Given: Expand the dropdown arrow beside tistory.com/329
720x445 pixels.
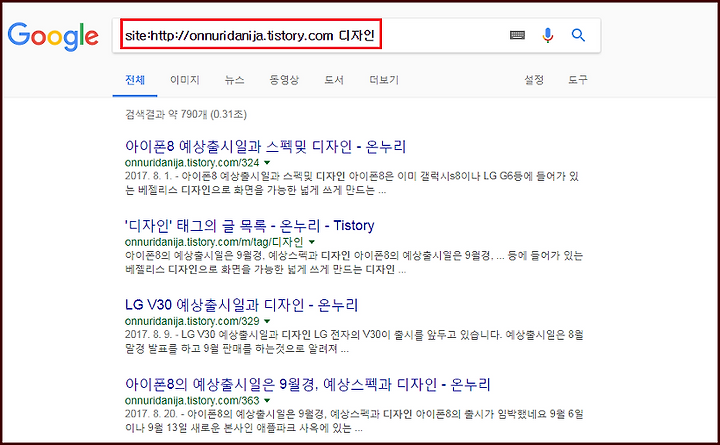Looking at the screenshot, I should [267, 321].
